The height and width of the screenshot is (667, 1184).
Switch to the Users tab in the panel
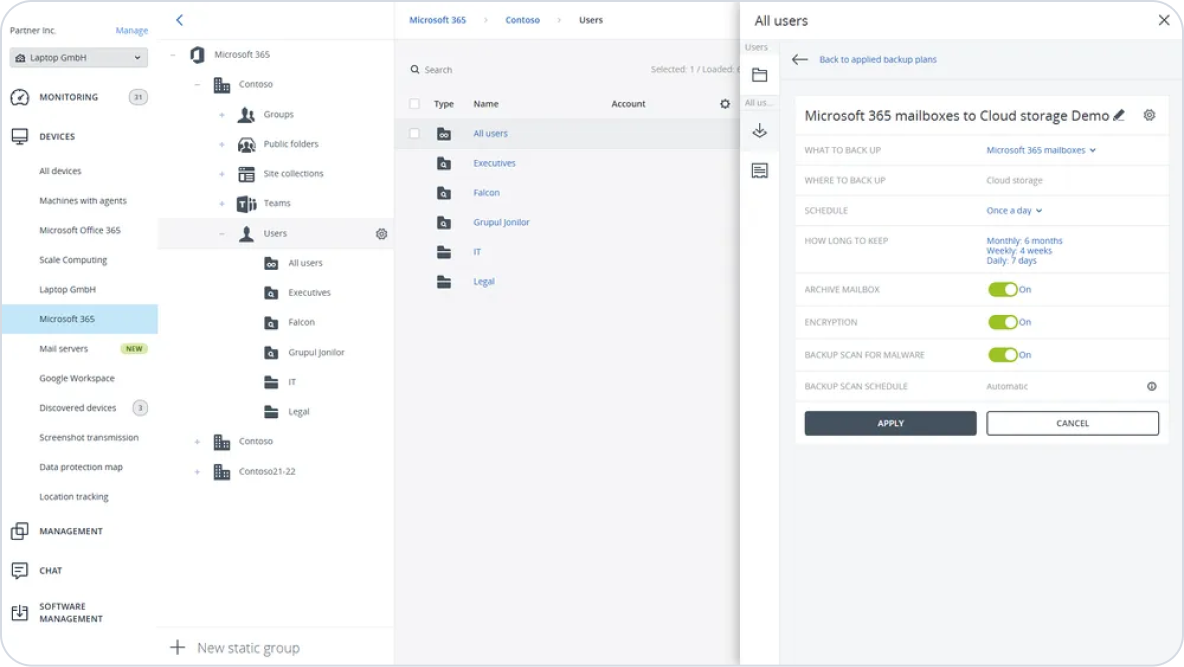[756, 46]
